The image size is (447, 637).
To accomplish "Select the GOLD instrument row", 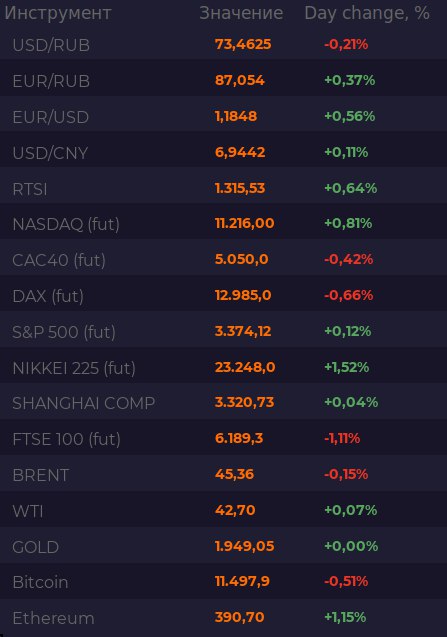I will (x=224, y=546).
